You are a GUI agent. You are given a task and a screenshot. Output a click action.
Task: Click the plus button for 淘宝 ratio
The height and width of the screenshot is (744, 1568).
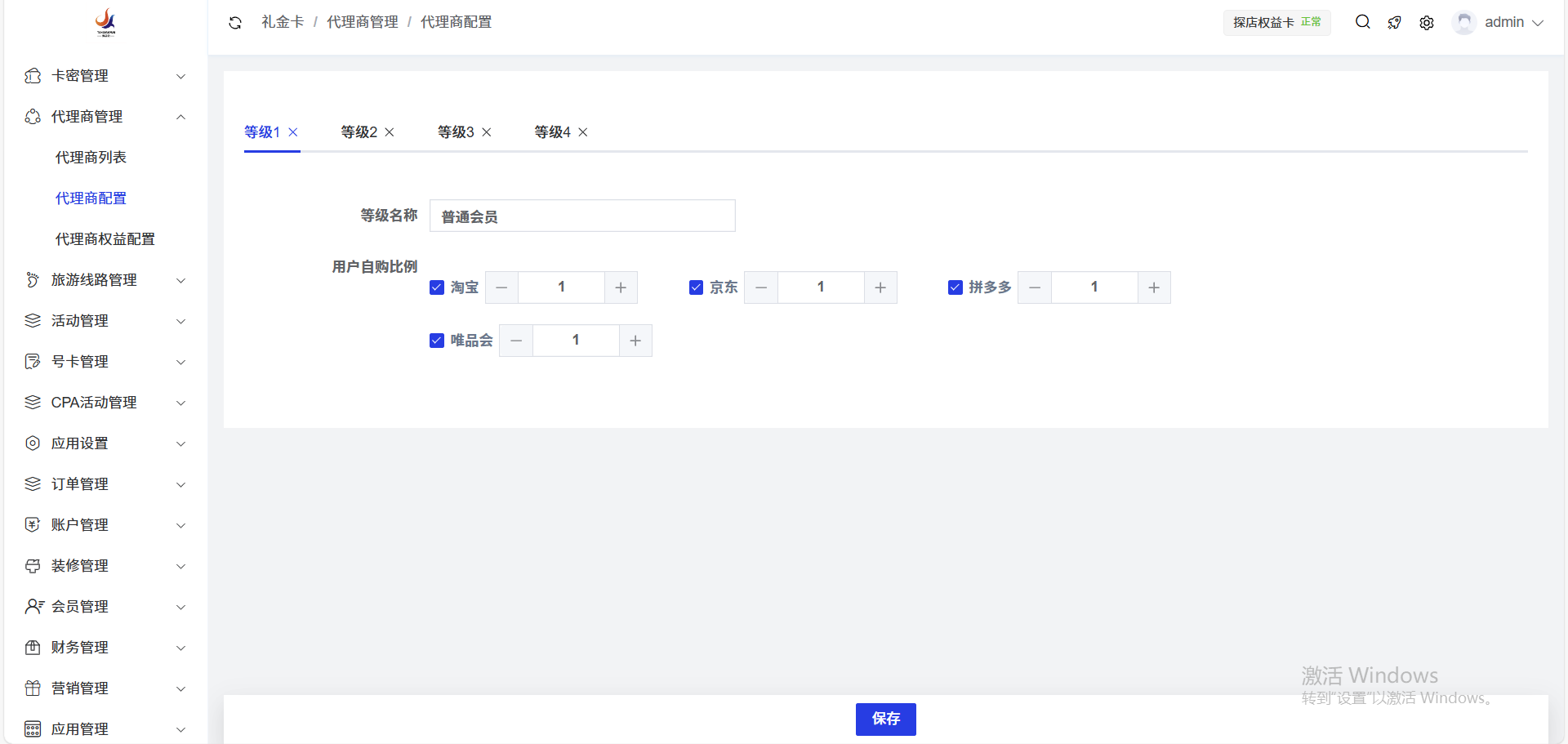(621, 287)
